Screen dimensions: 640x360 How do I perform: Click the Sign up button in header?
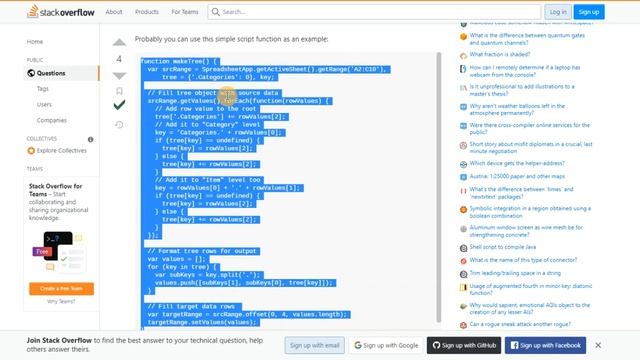[589, 12]
